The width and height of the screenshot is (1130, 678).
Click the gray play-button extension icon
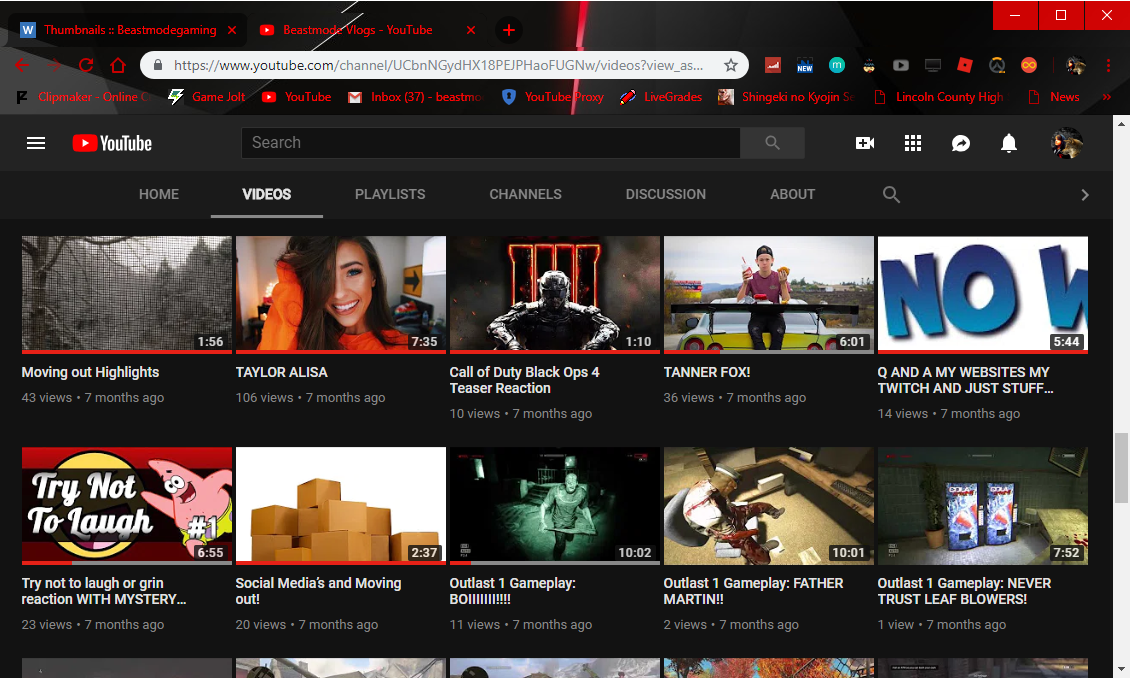click(901, 66)
